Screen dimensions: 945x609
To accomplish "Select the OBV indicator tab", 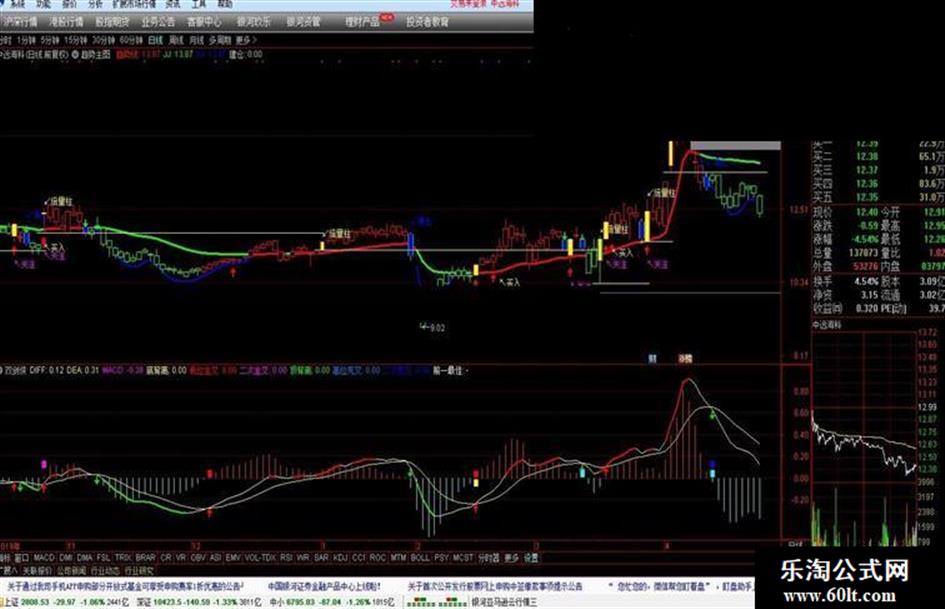I will (198, 558).
